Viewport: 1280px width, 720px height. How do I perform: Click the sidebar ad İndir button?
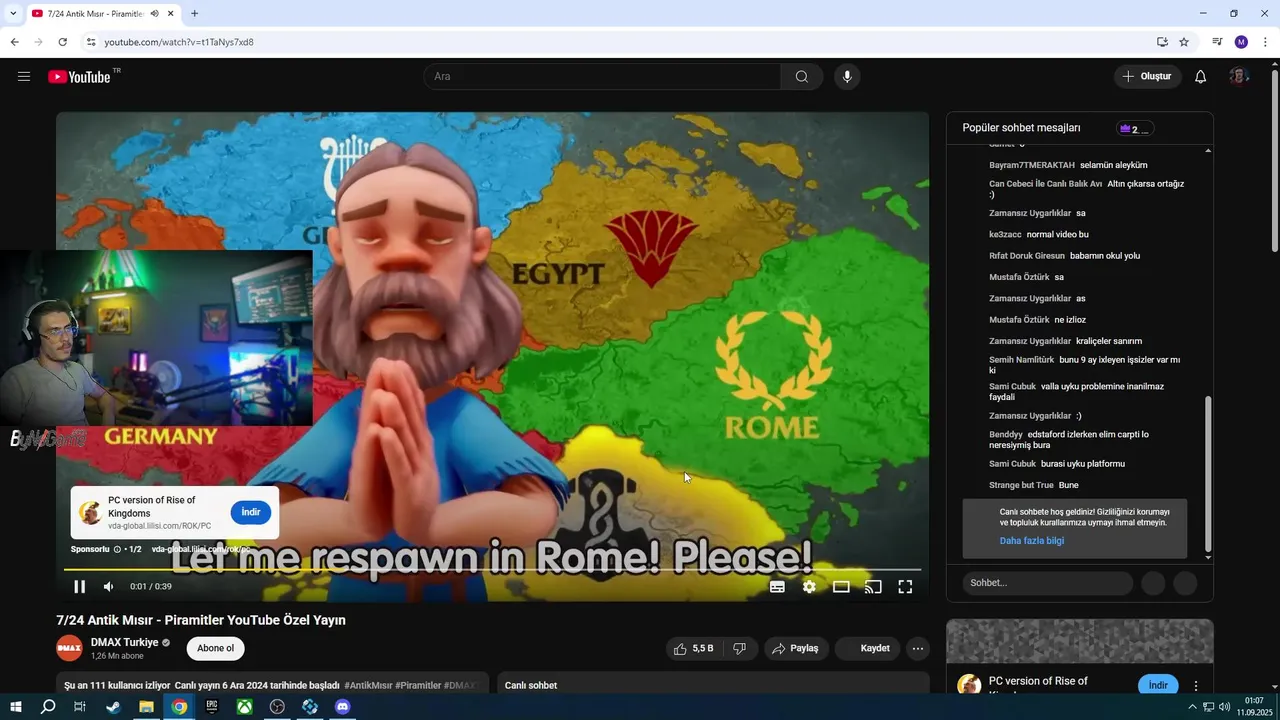pyautogui.click(x=1158, y=685)
